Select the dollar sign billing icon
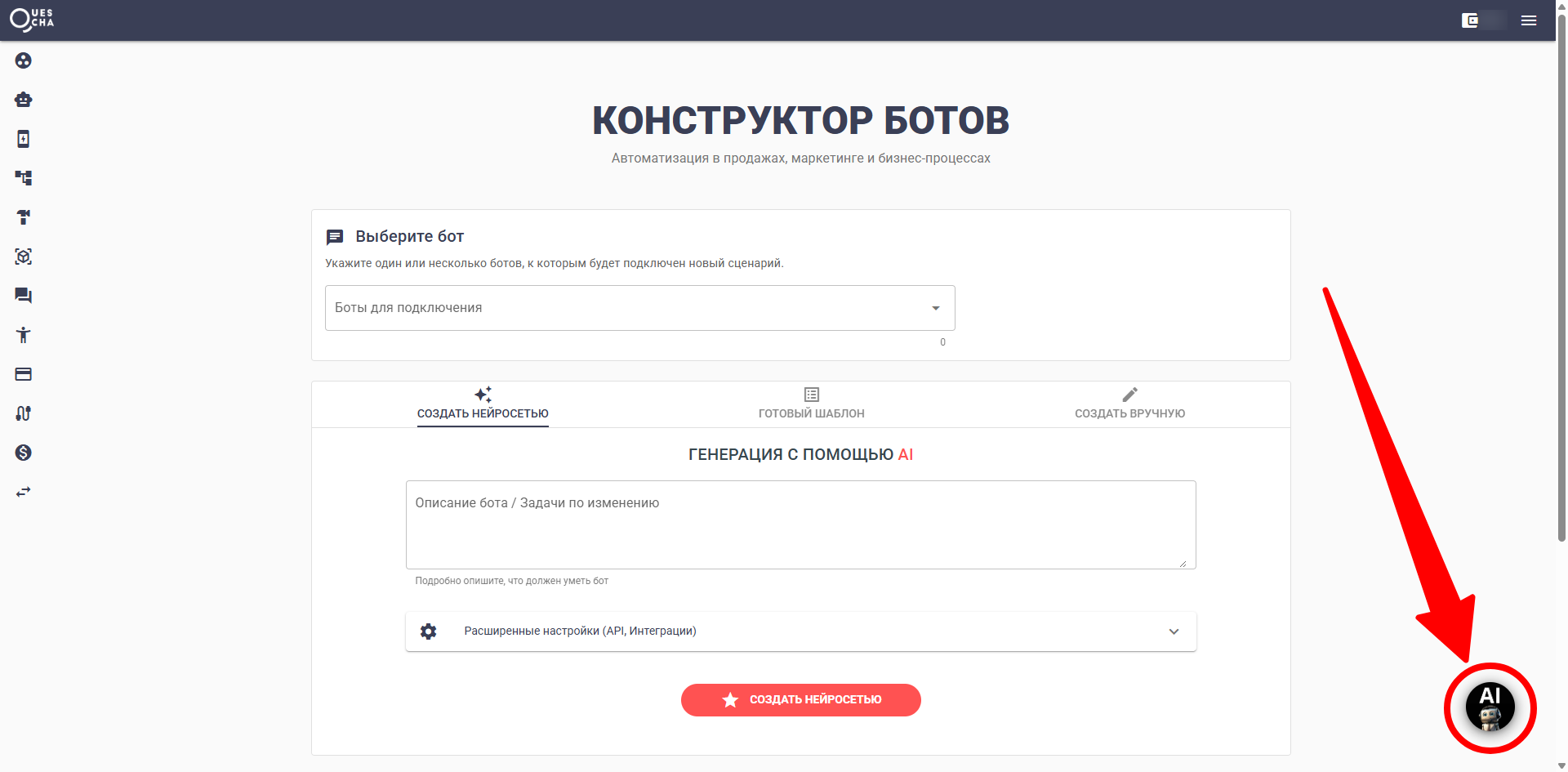 tap(23, 453)
